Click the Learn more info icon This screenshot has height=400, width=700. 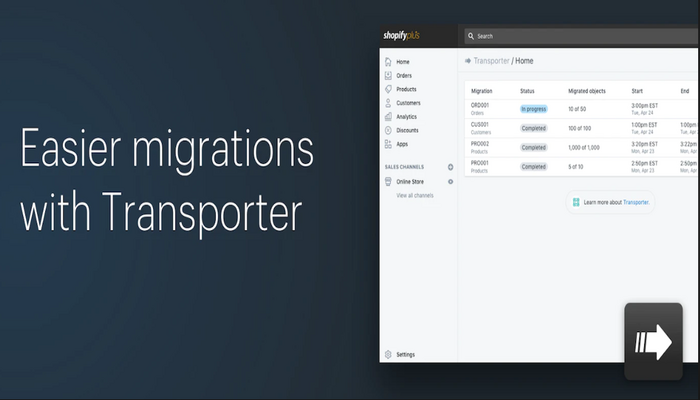pos(576,202)
